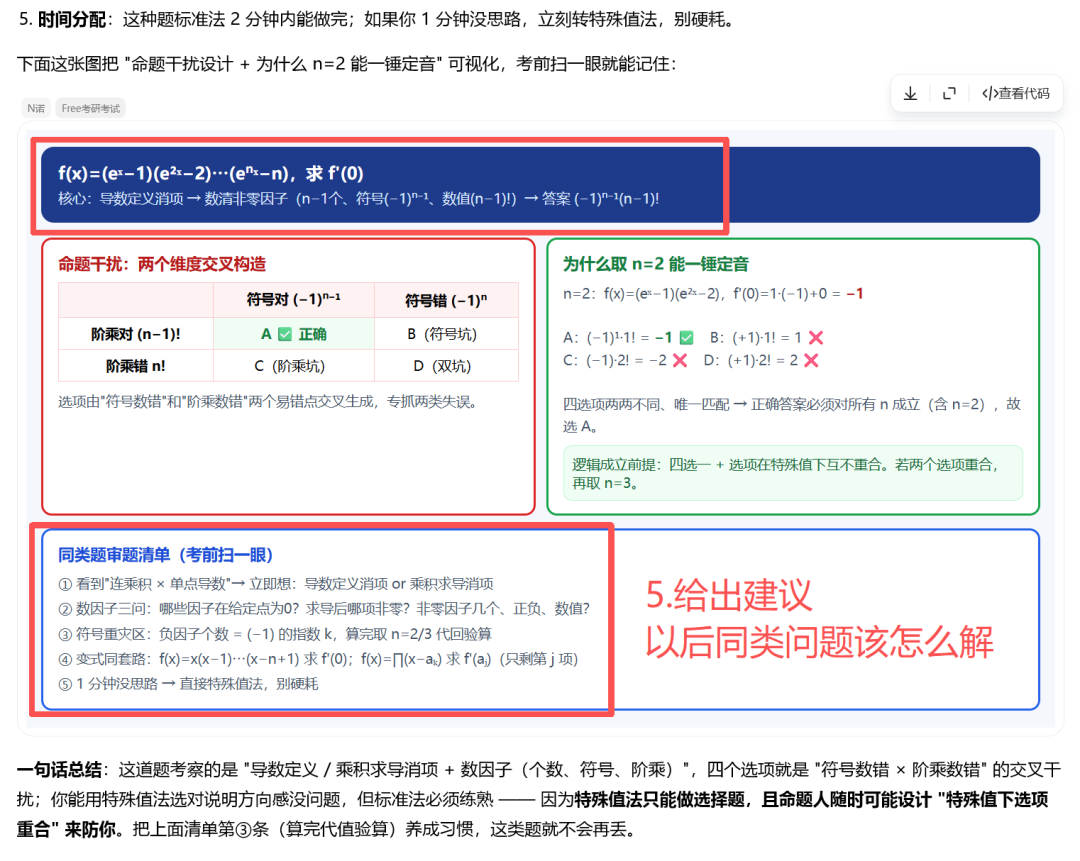Image resolution: width=1080 pixels, height=861 pixels.
Task: Click the heading 为什么取 n=2 能一锤定音
Action: (656, 264)
